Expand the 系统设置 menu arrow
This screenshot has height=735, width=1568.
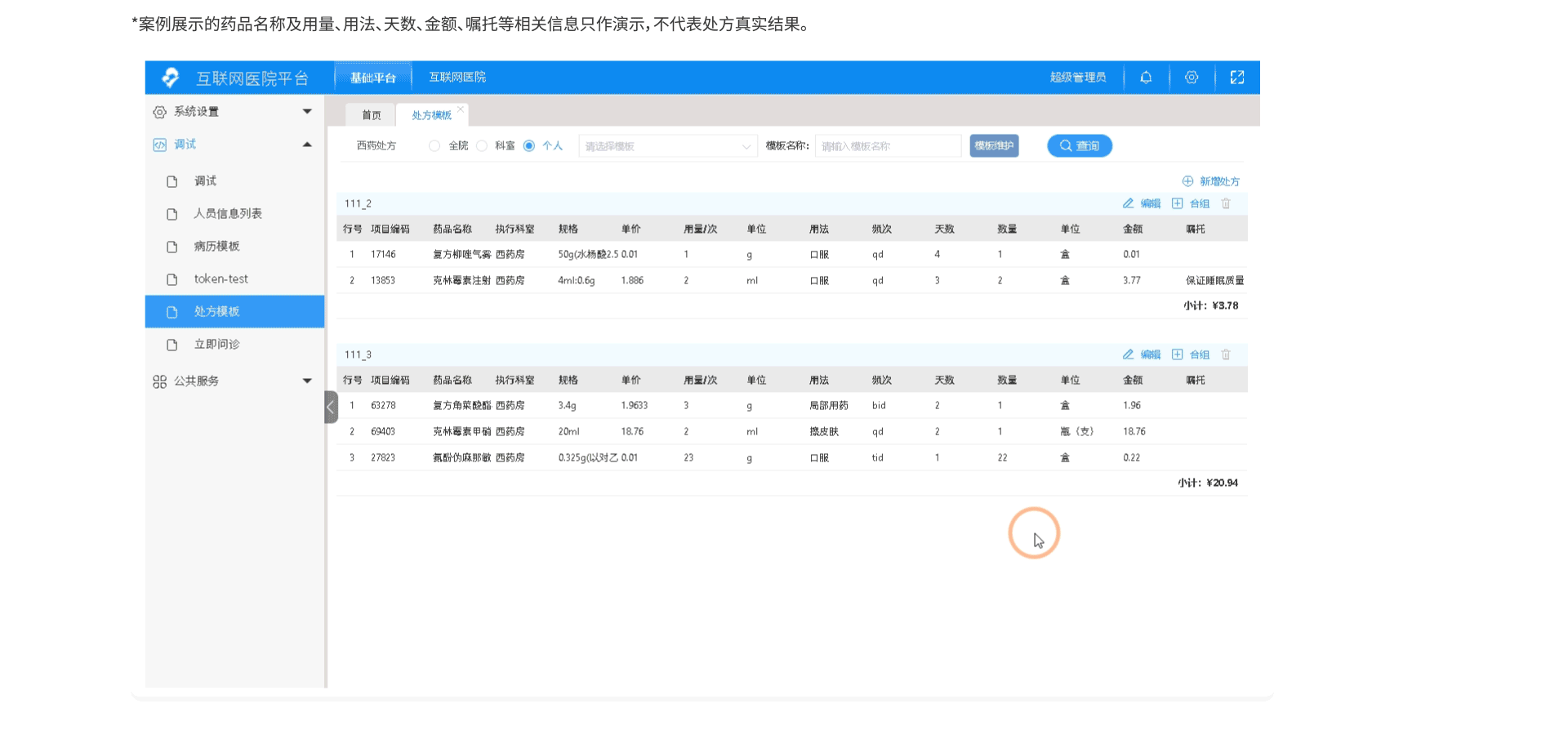click(x=307, y=112)
